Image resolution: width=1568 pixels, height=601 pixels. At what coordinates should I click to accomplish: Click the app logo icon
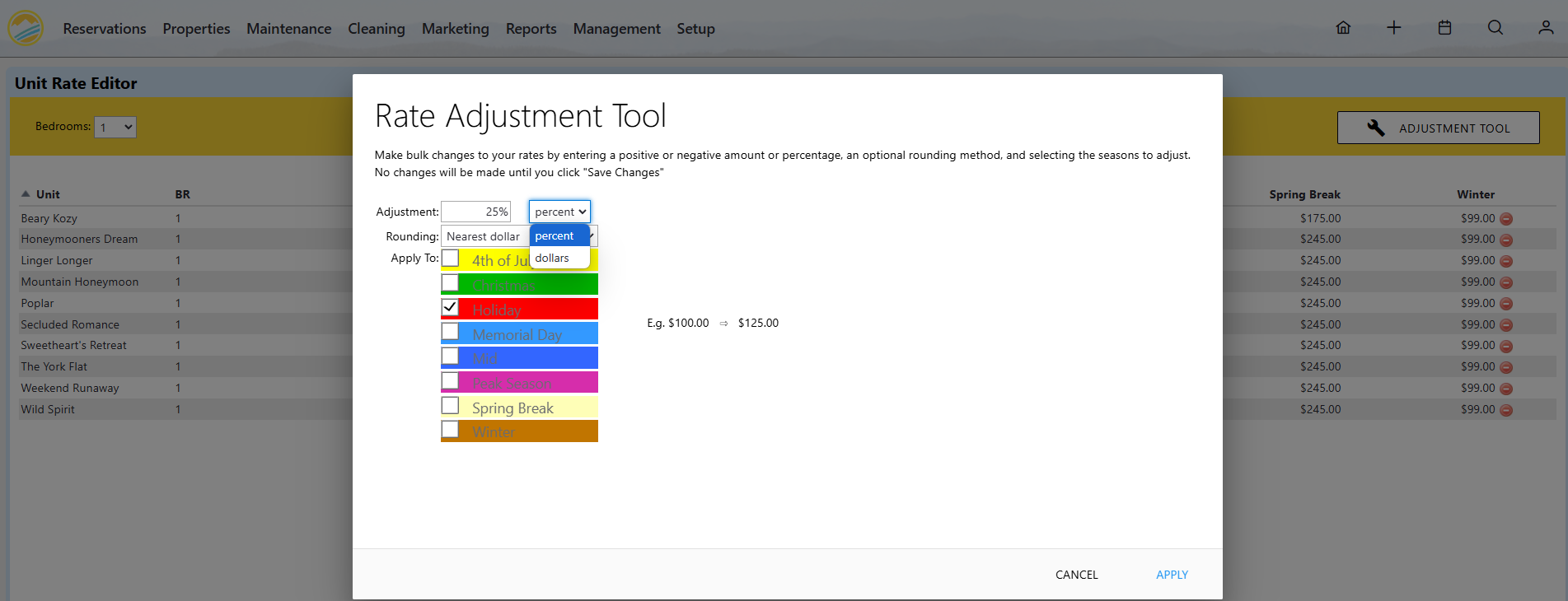(x=26, y=28)
